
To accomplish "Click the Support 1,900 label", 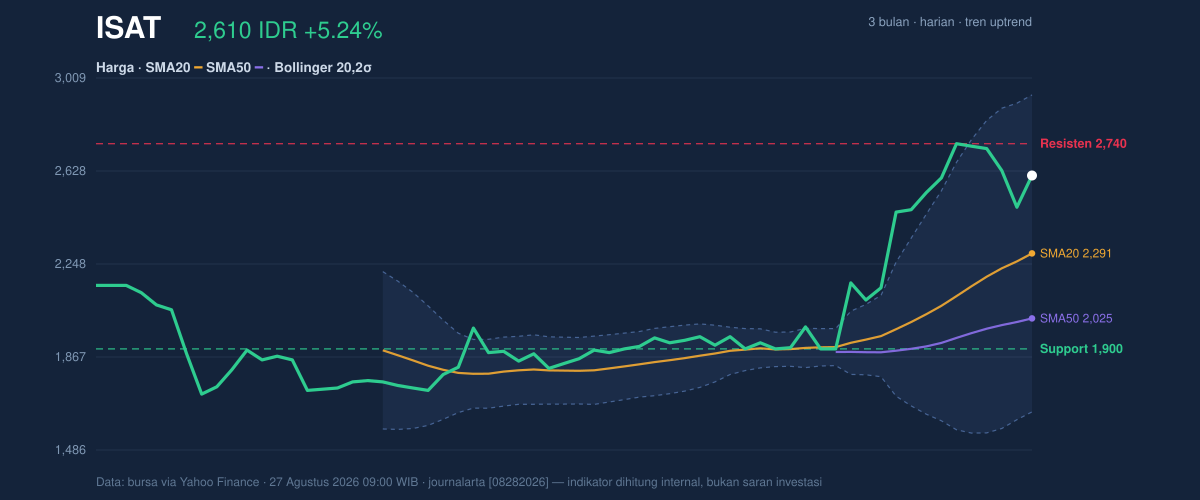I will pos(1081,349).
